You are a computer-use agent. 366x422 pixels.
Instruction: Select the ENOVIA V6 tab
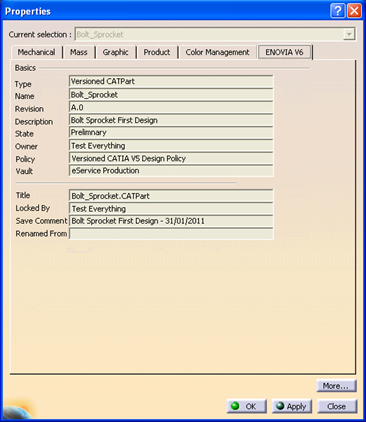pos(284,52)
